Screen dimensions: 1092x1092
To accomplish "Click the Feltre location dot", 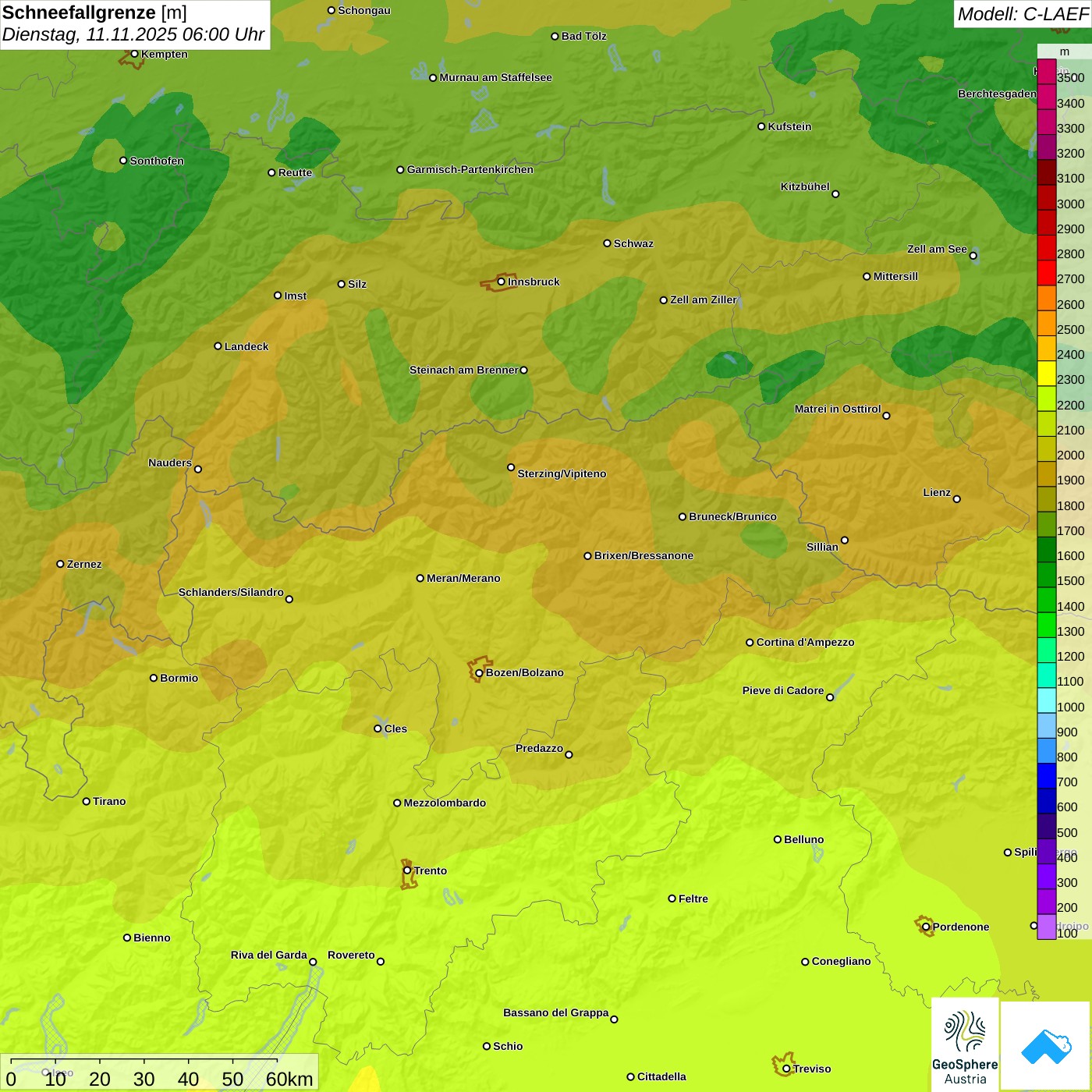I will [672, 899].
